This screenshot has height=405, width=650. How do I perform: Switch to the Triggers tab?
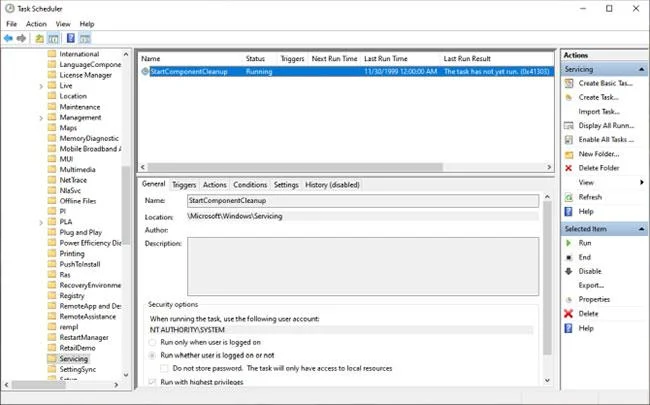pyautogui.click(x=184, y=185)
